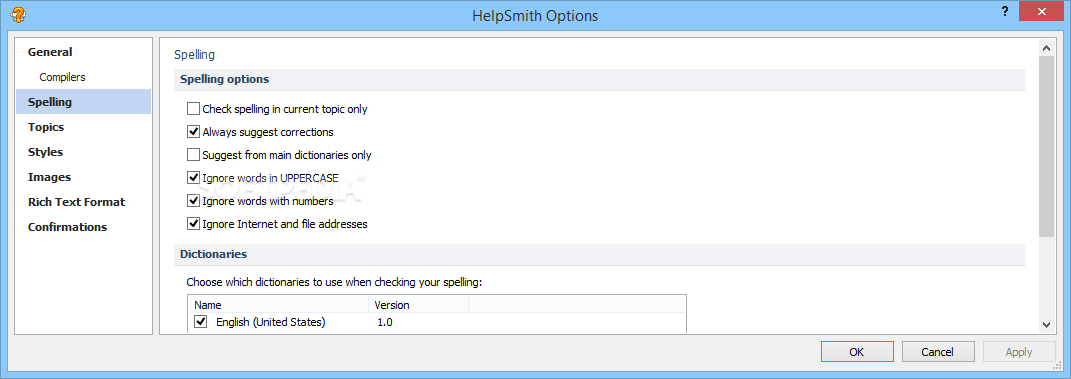Uncheck Ignore Internet and file addresses
The width and height of the screenshot is (1071, 379).
coord(193,223)
